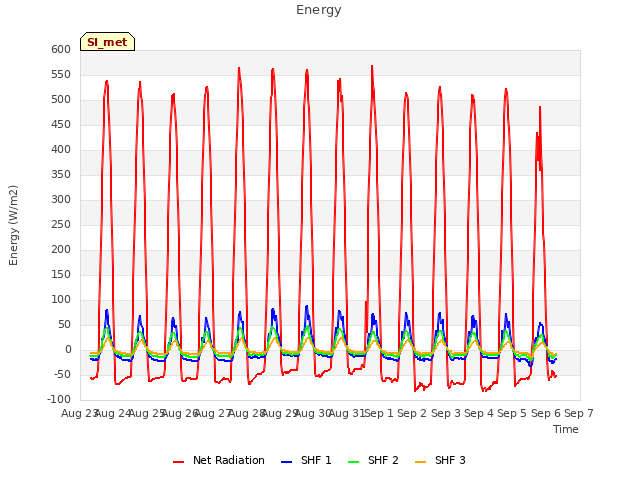Image resolution: width=640 pixels, height=480 pixels.
Task: Click the Energy (W/m2) y-axis label
Action: (13, 225)
